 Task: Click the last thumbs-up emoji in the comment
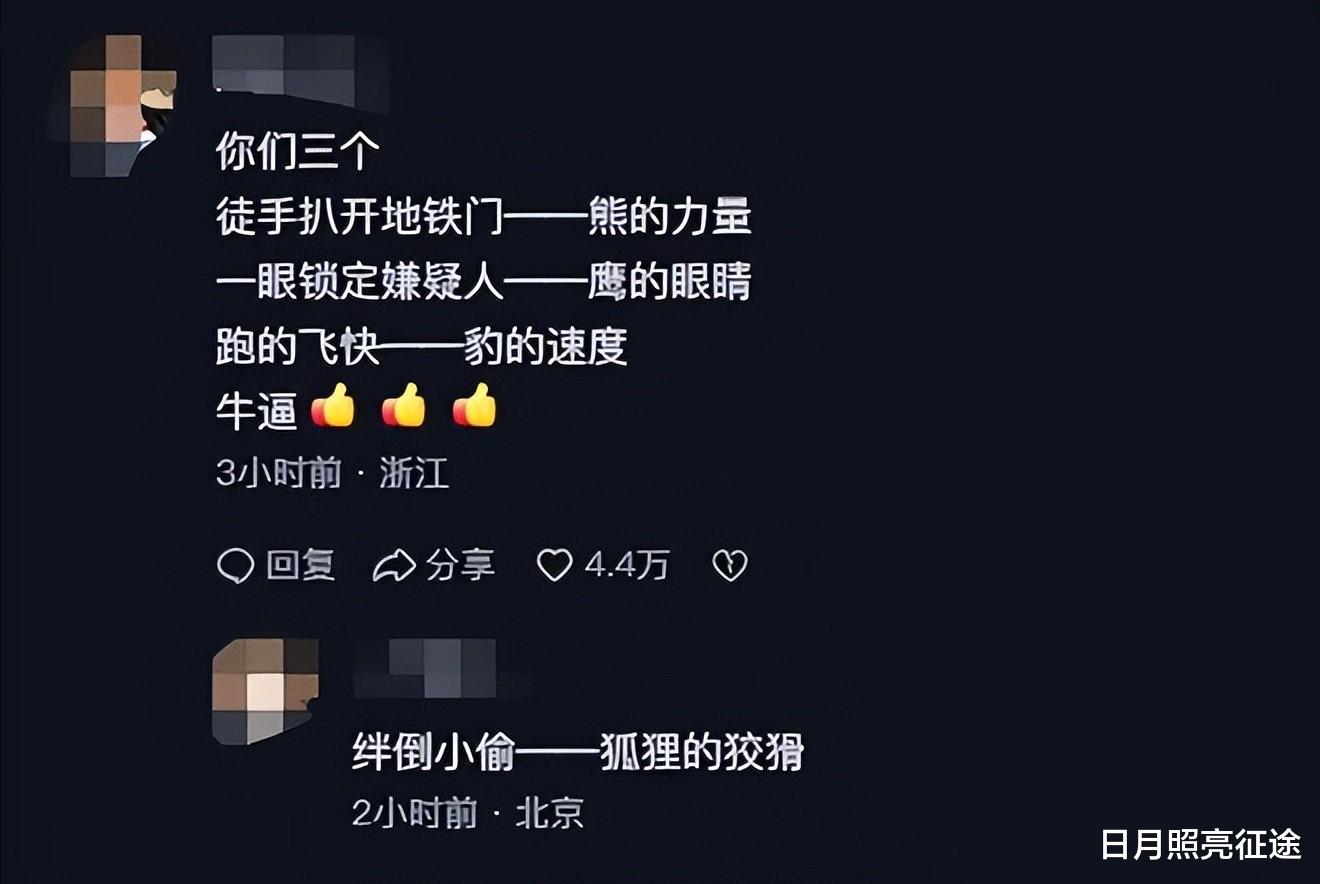coord(474,406)
